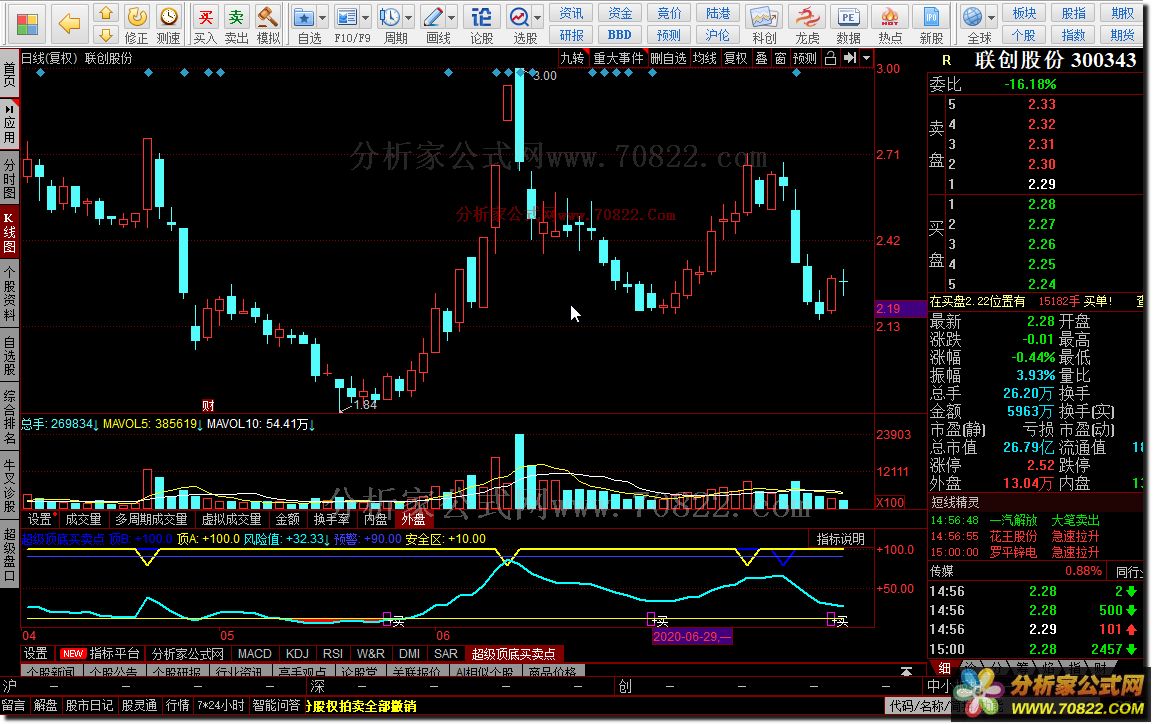Switch to the KDJ indicator tab
Screen dimensions: 1153x724
click(296, 653)
